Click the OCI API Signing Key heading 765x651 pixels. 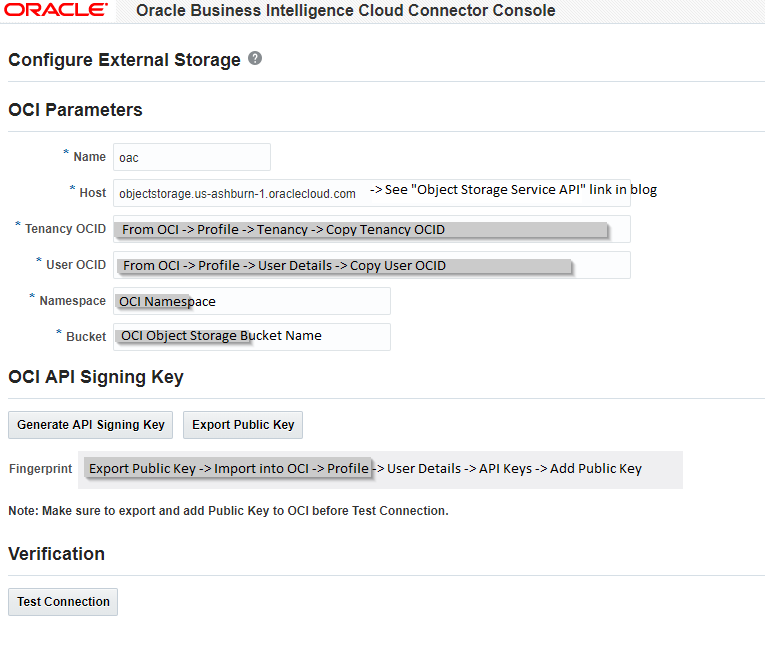click(96, 377)
